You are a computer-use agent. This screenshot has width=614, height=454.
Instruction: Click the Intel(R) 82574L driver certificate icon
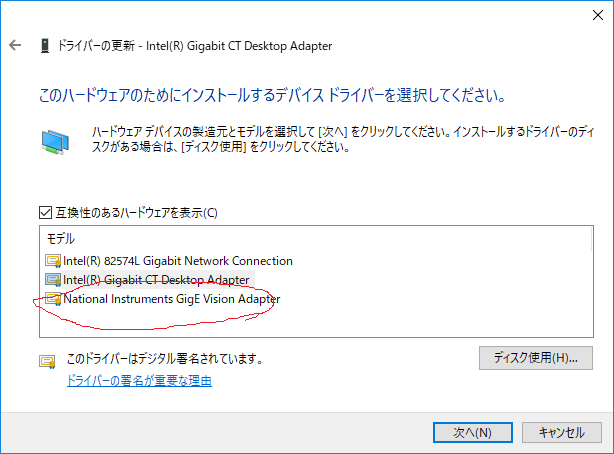[x=54, y=261]
